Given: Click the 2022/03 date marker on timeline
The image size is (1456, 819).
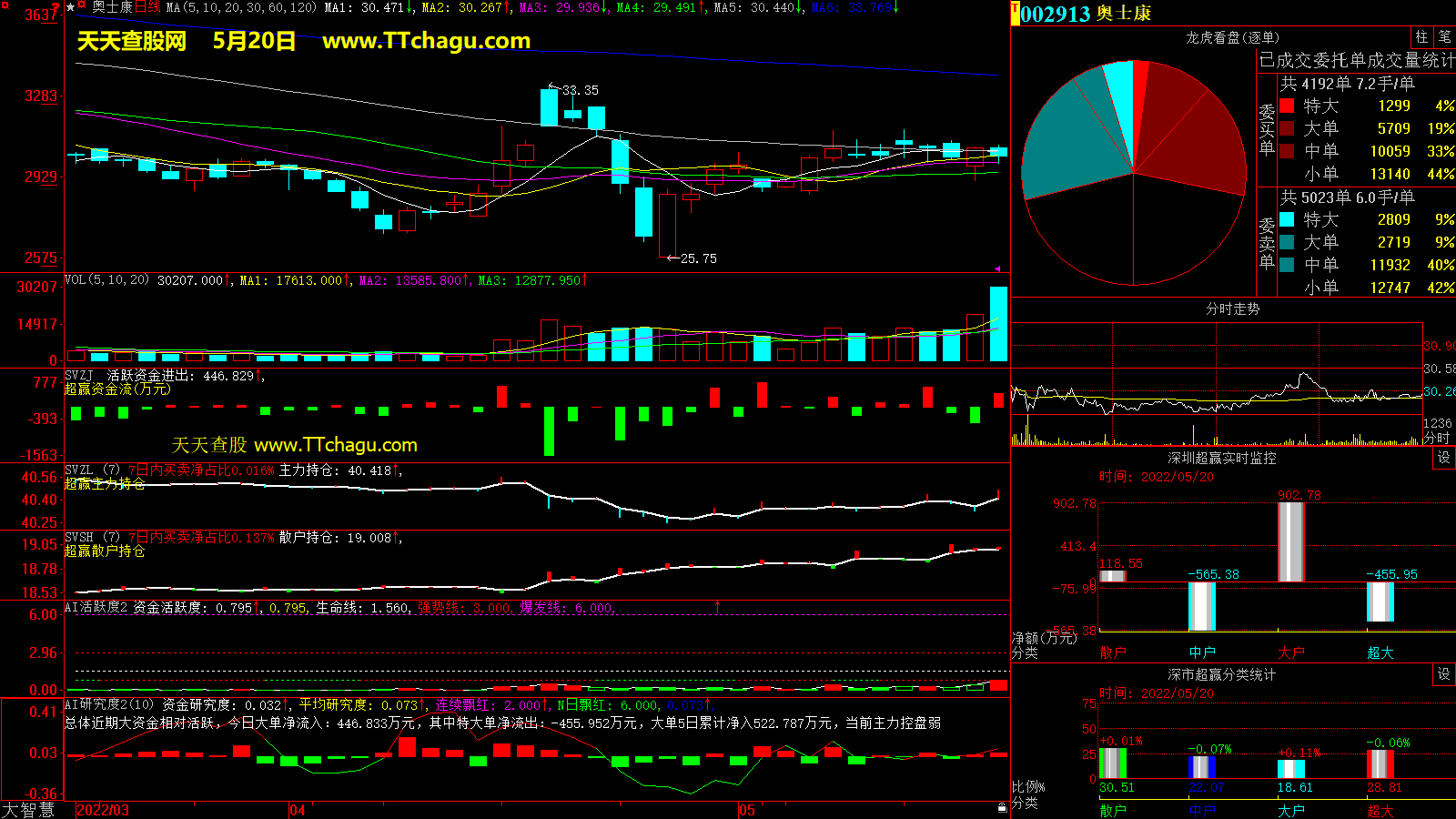Looking at the screenshot, I should tap(103, 810).
